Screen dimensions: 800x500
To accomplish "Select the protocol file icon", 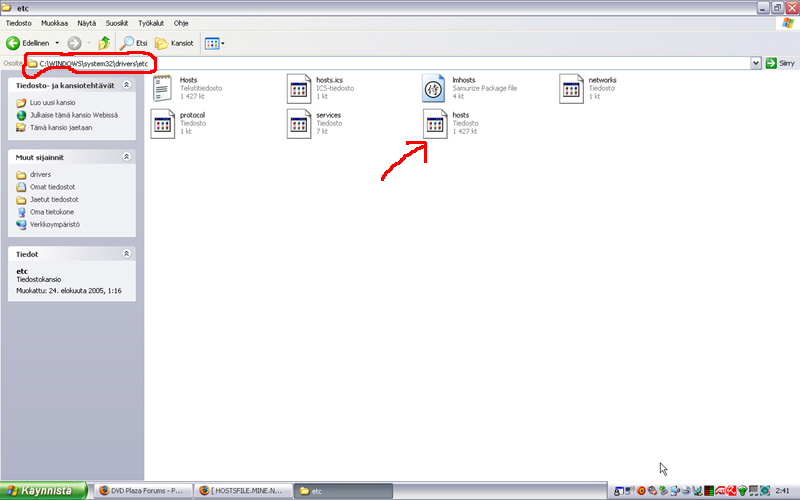I will point(163,124).
